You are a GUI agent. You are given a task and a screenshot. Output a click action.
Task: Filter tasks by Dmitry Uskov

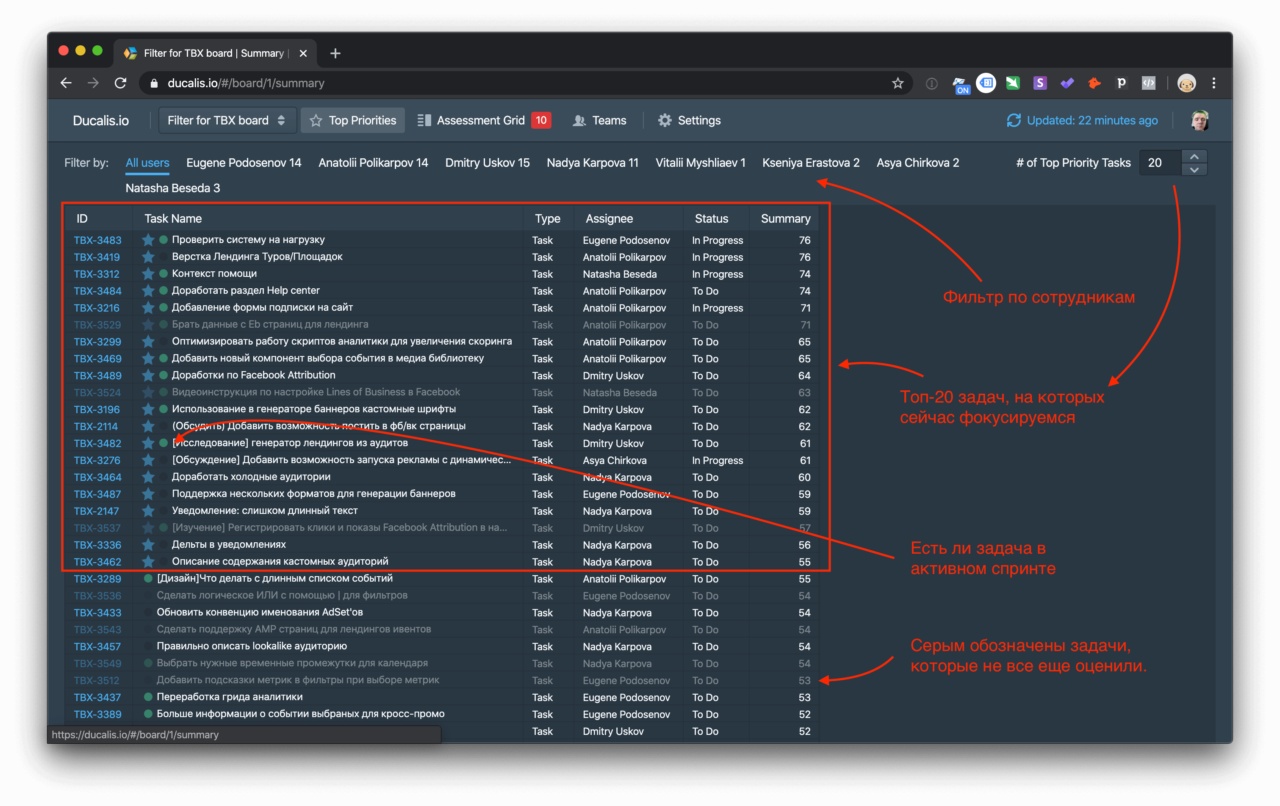pos(487,162)
